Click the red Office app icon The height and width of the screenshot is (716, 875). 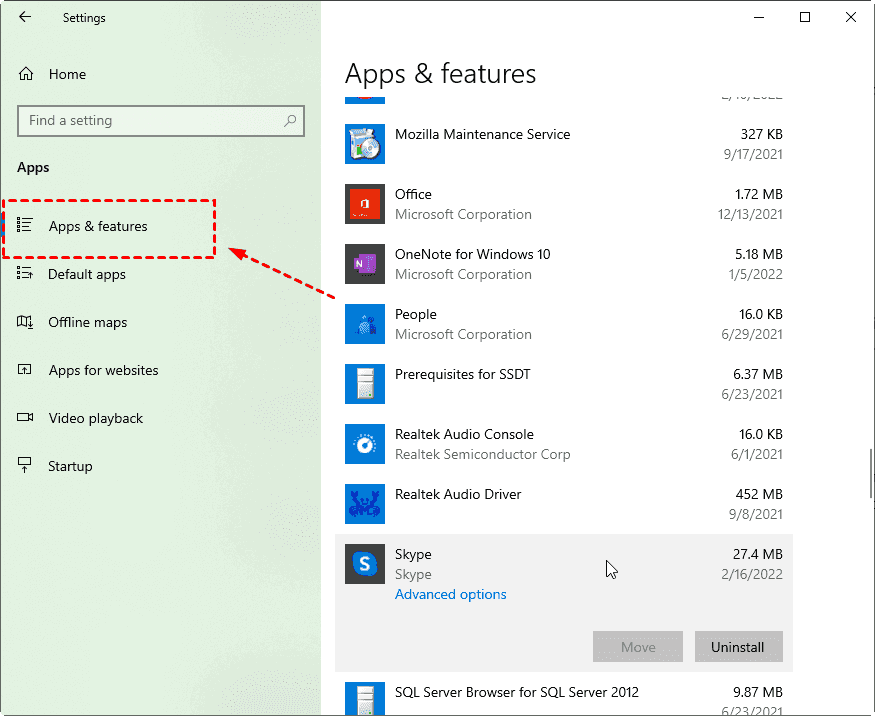click(365, 204)
